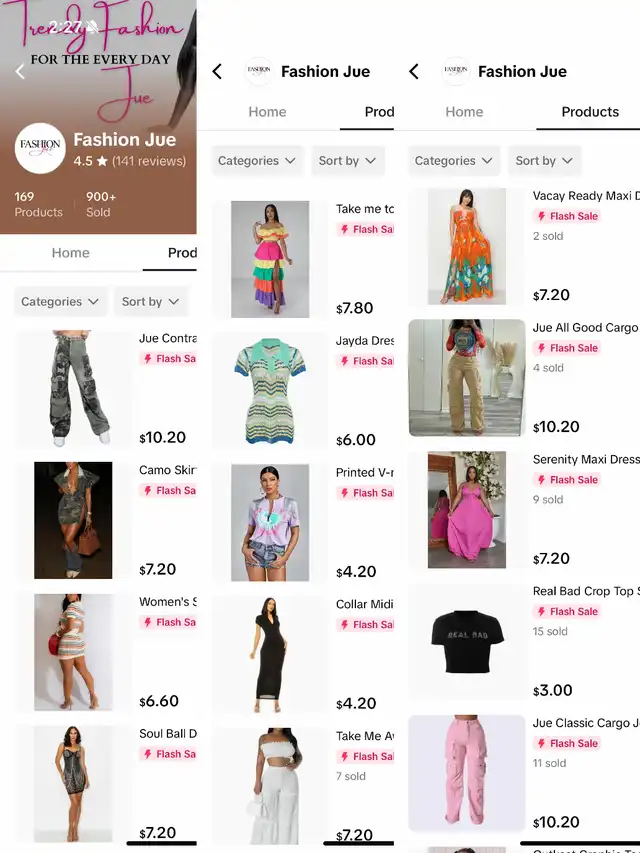Tap the star rating 4.5 reviews text
The height and width of the screenshot is (853, 640).
point(130,161)
